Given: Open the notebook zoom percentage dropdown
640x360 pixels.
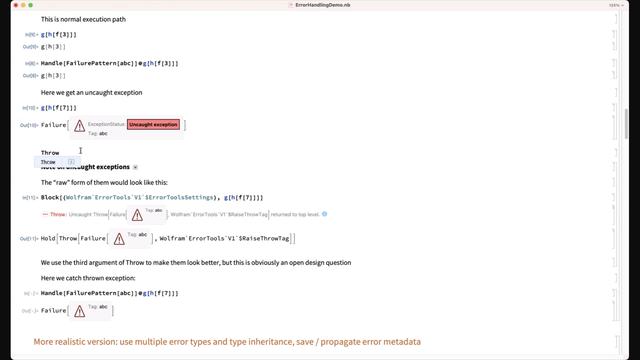Looking at the screenshot, I should 616,5.
